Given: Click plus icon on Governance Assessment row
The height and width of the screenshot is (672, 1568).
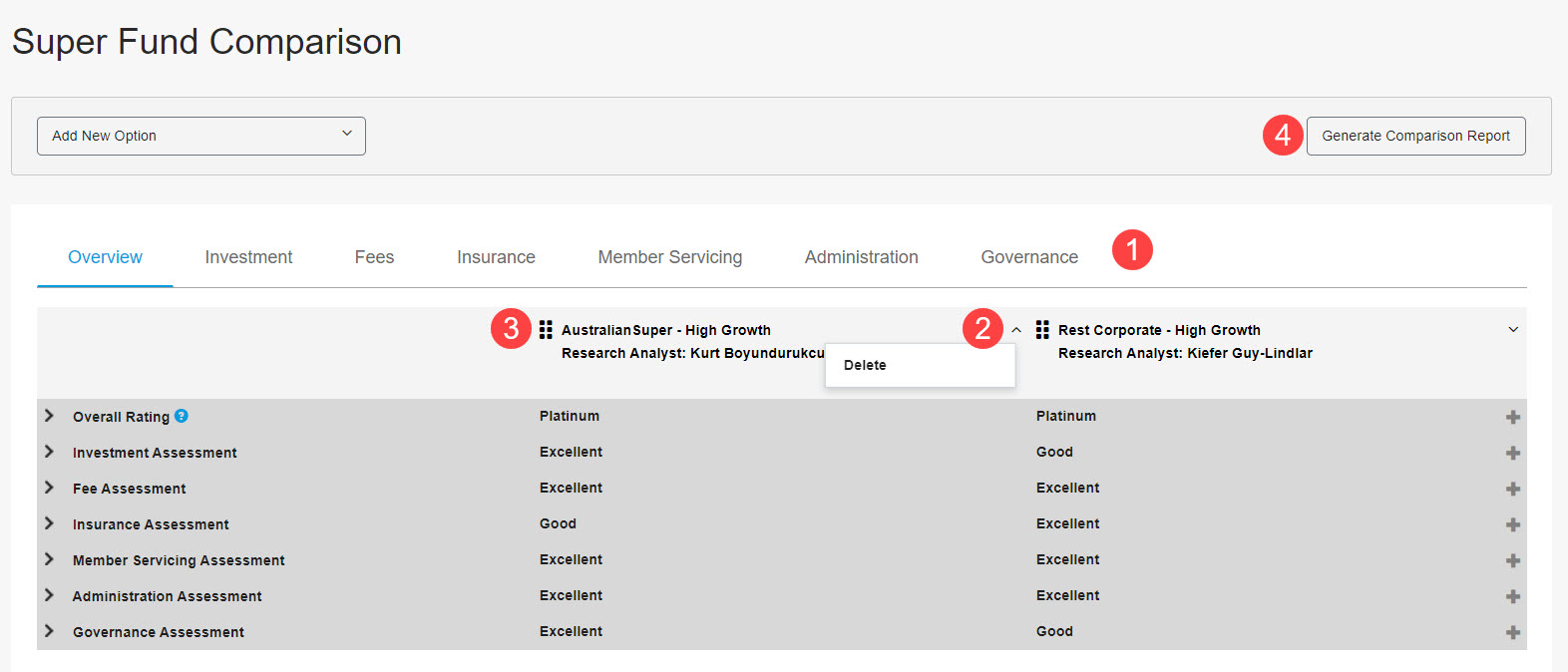Looking at the screenshot, I should pyautogui.click(x=1513, y=632).
